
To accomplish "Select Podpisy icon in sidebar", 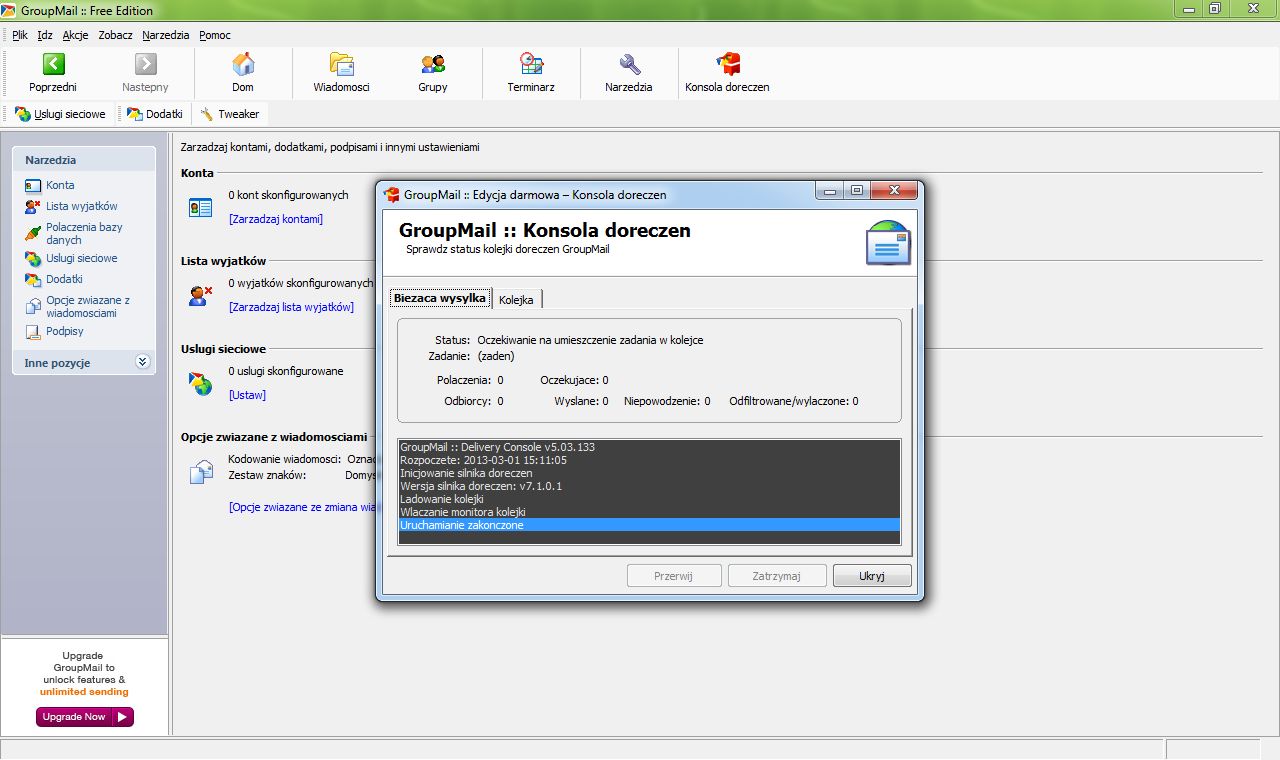I will pos(33,331).
